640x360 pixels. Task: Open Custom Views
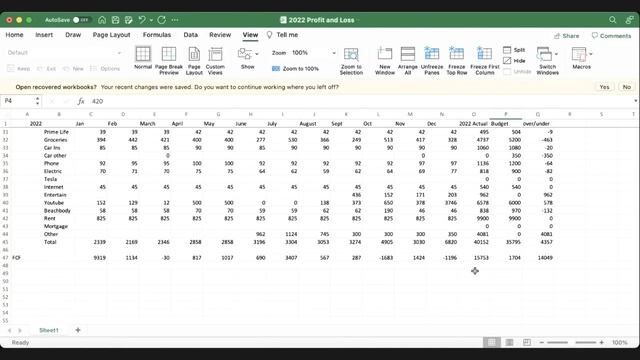coord(215,60)
